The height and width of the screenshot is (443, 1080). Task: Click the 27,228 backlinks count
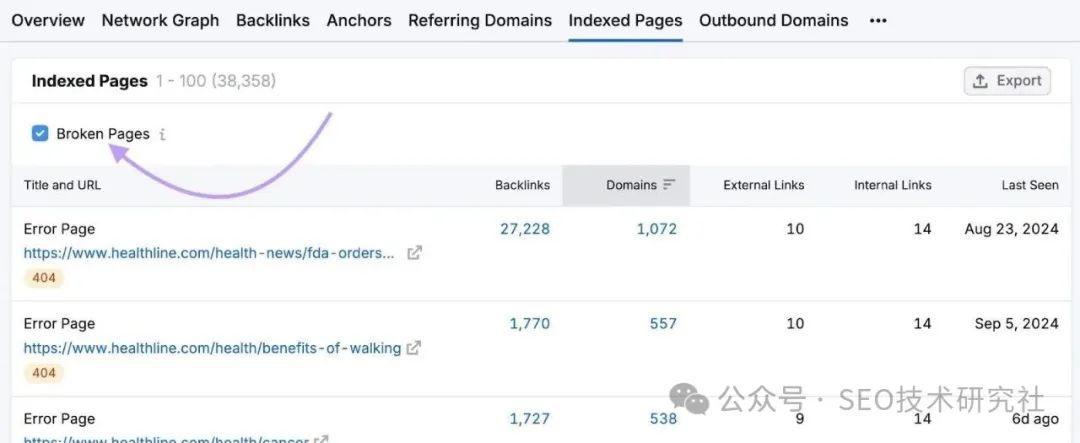pos(524,229)
